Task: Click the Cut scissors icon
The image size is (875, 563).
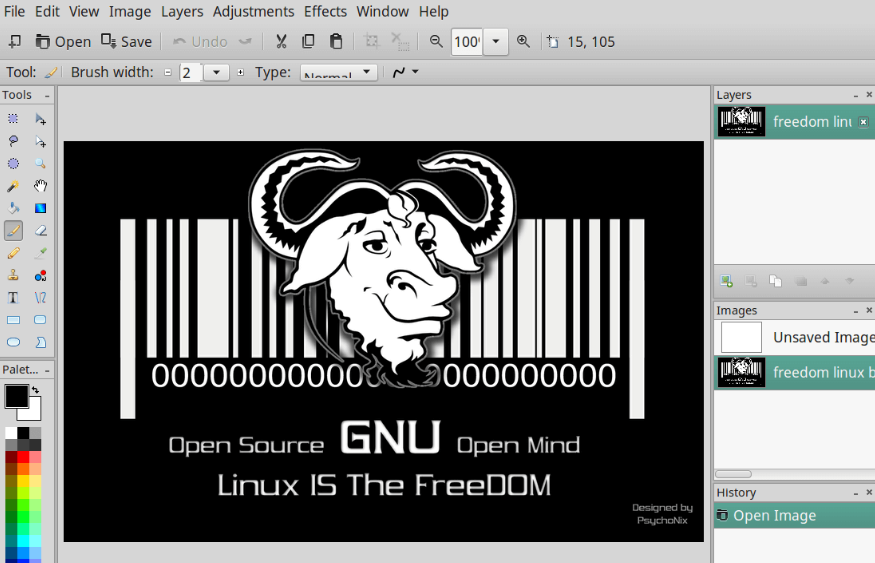Action: (281, 41)
